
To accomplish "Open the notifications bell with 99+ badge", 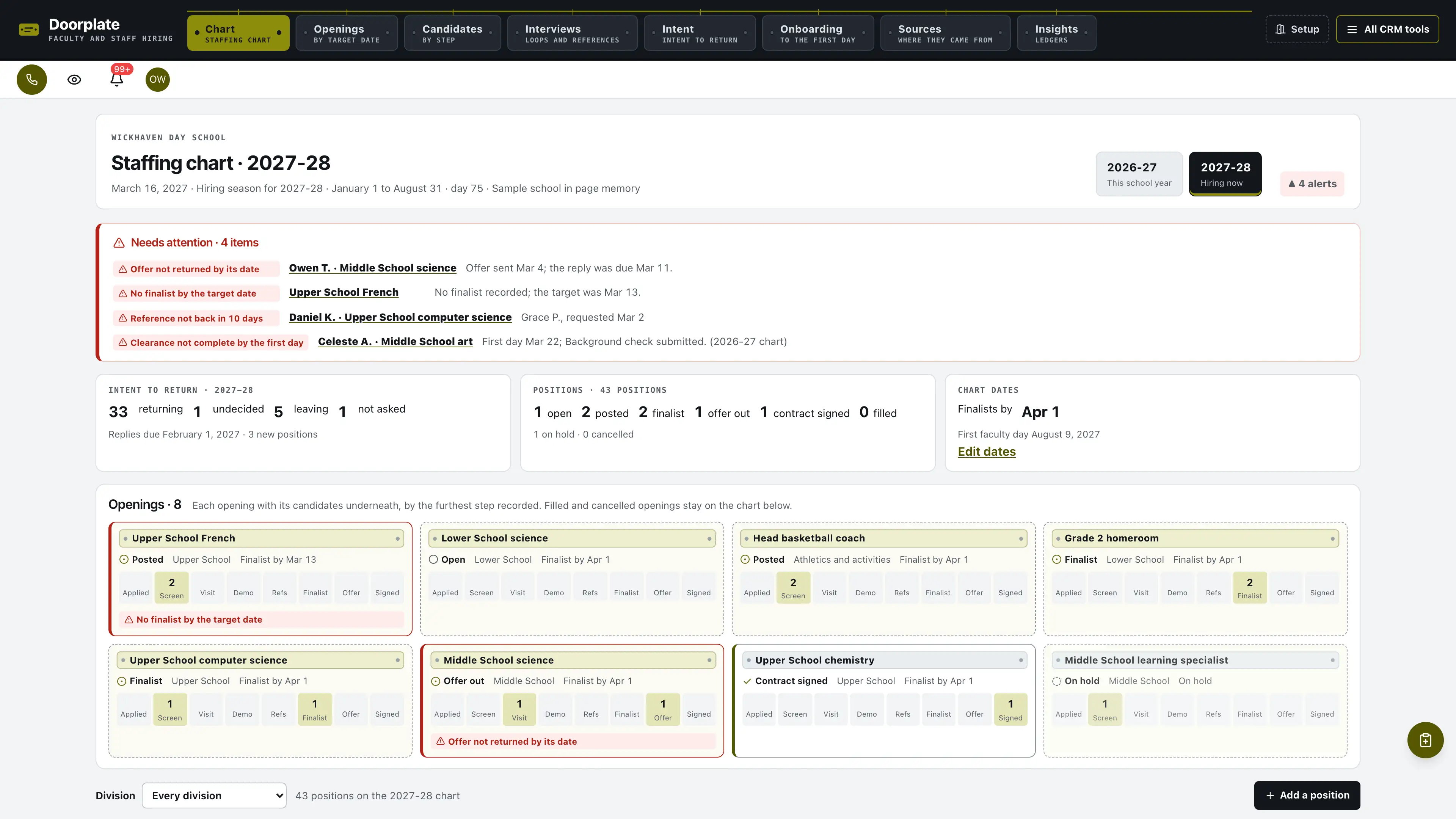I will [117, 79].
